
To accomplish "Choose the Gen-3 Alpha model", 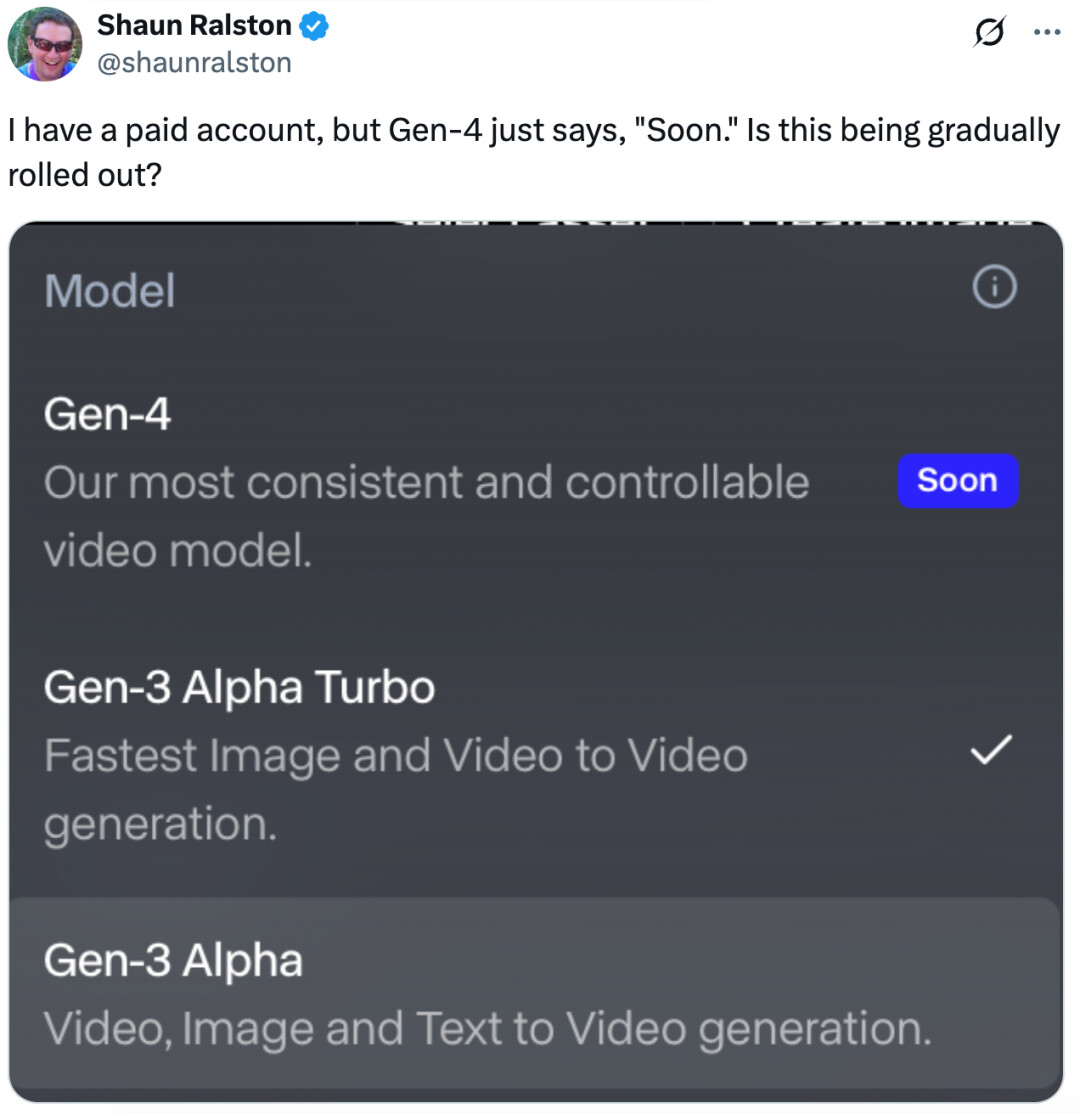I will 173,960.
